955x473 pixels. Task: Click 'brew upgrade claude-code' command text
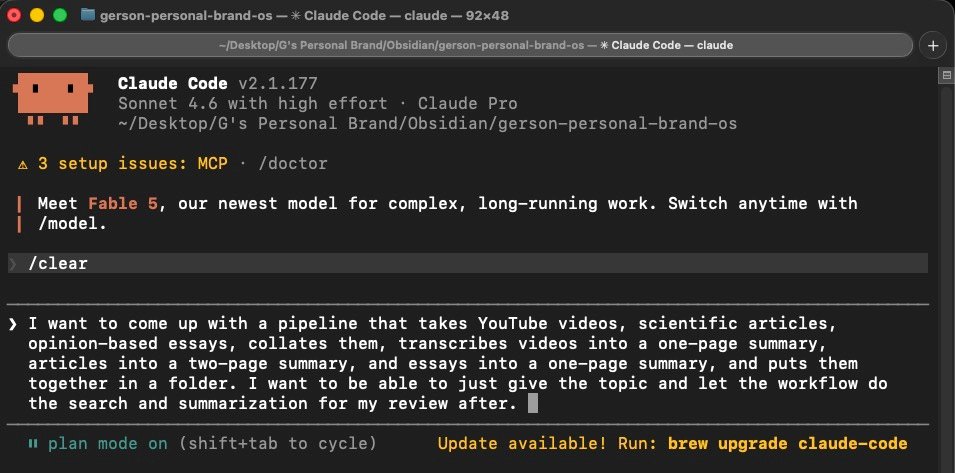click(x=788, y=444)
